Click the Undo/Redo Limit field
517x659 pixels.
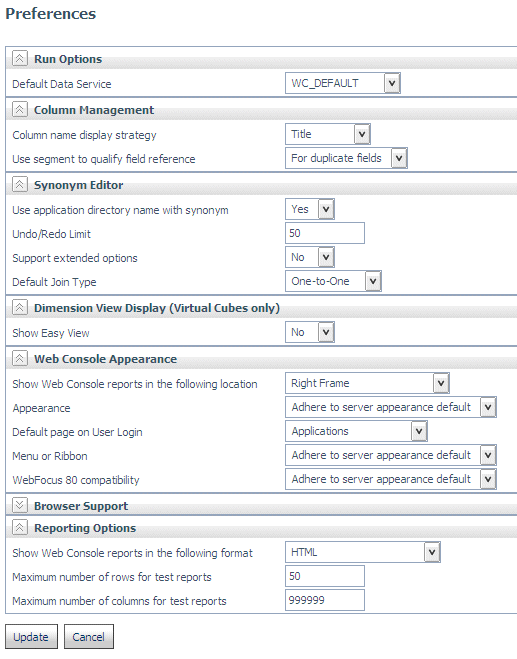coord(325,233)
